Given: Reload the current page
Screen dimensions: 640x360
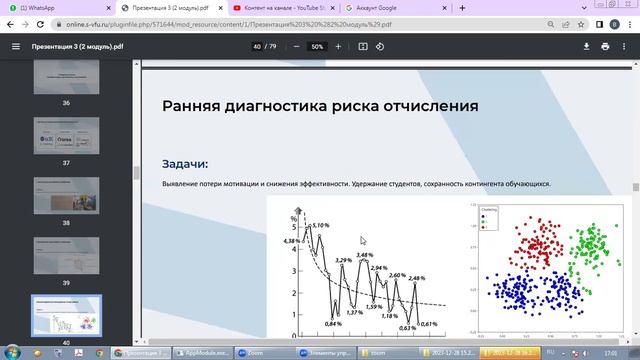Looking at the screenshot, I should 40,24.
